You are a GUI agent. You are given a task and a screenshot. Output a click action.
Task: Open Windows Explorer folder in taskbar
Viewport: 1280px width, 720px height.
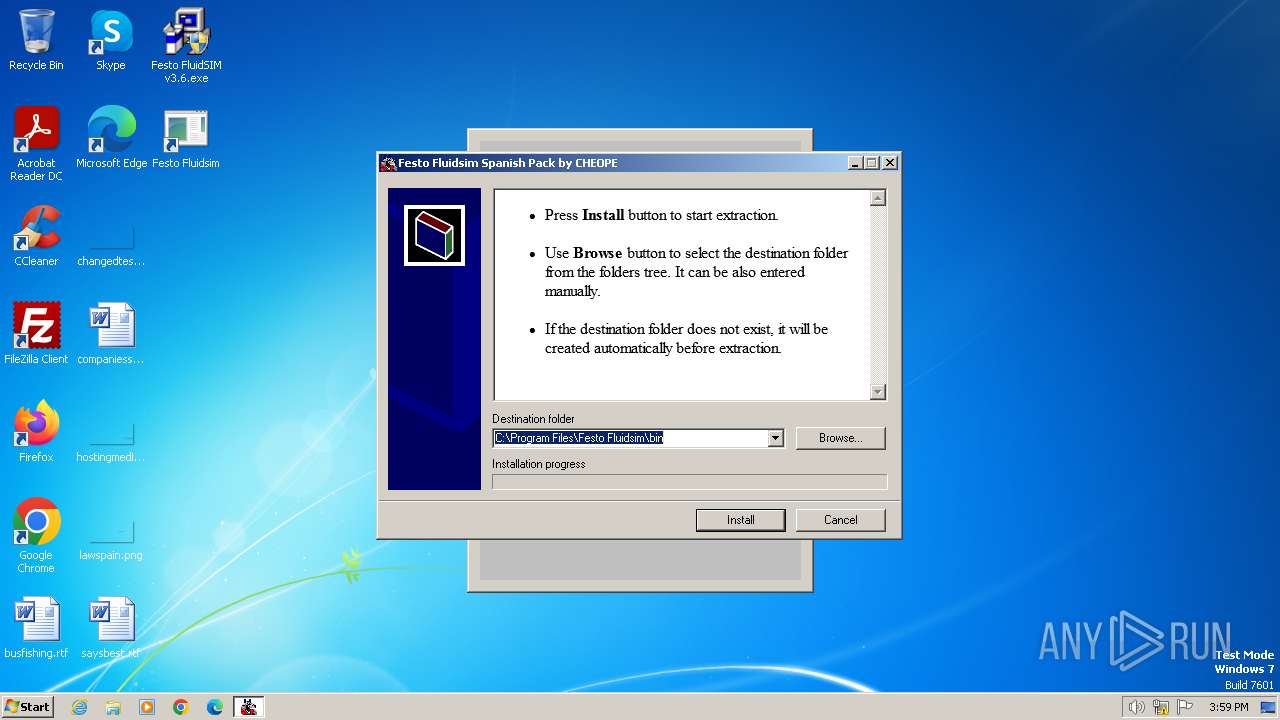pos(113,707)
